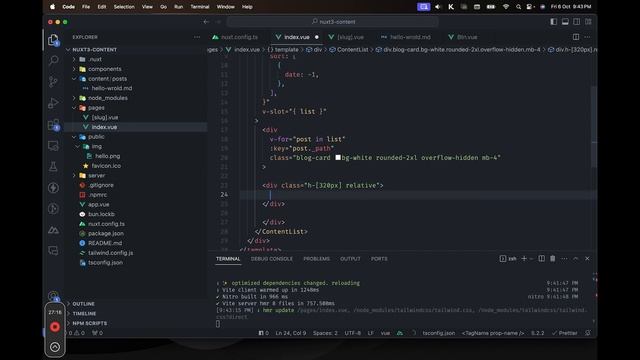Open notifications bell in status bar
Viewport: 640px width, 360px height.
point(588,333)
